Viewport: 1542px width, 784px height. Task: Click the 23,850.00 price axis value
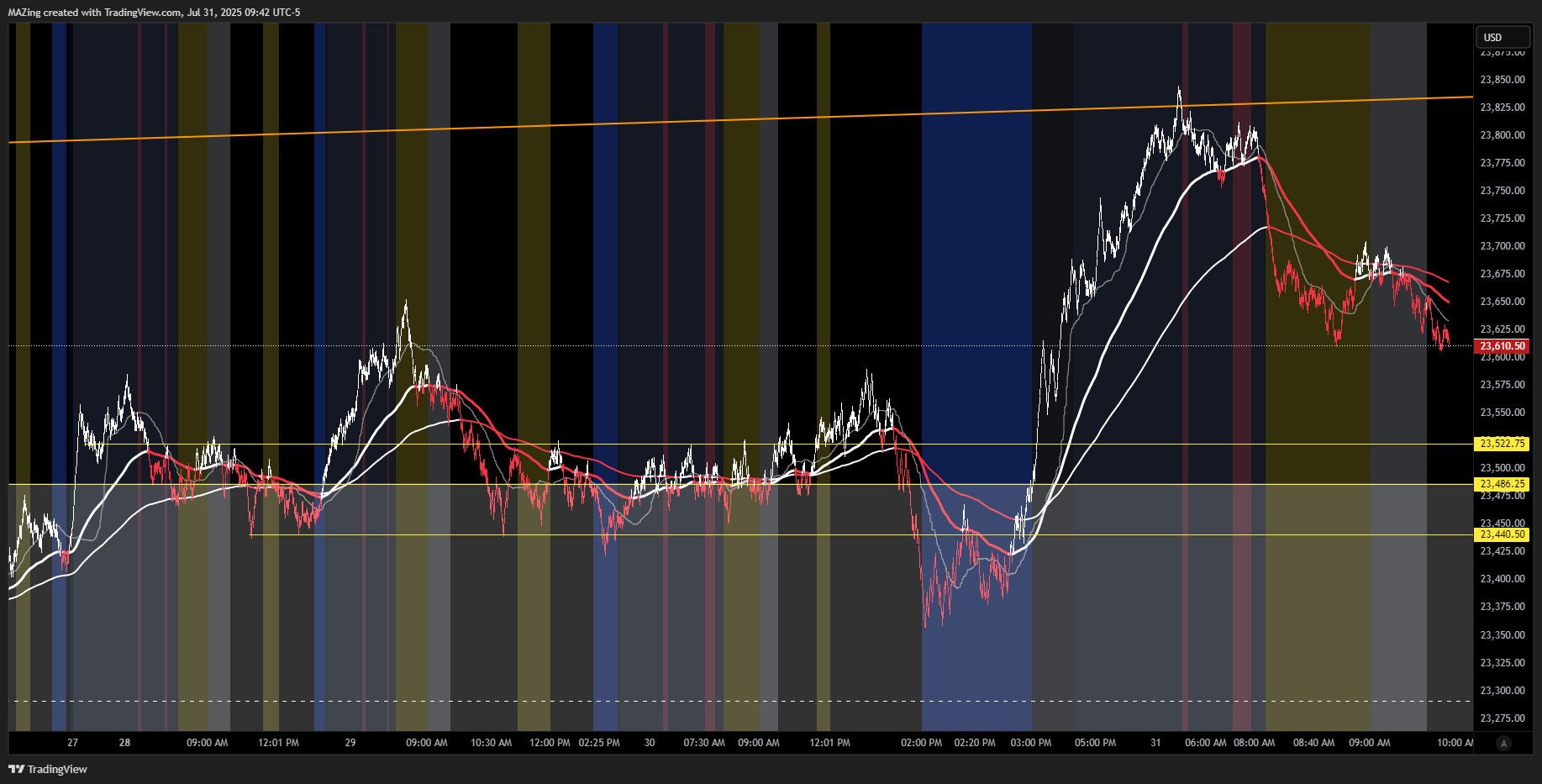[x=1503, y=80]
